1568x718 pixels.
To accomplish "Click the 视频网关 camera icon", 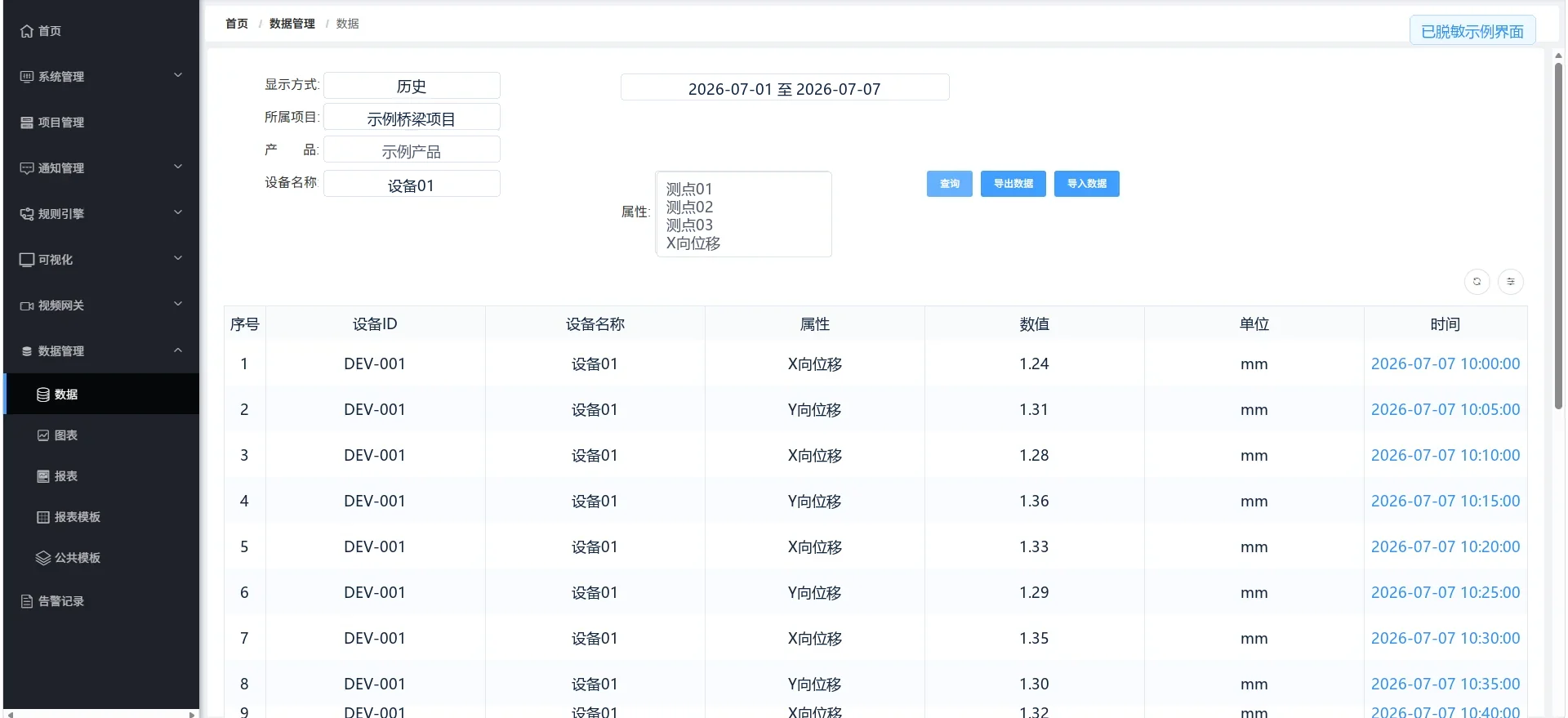I will coord(27,305).
